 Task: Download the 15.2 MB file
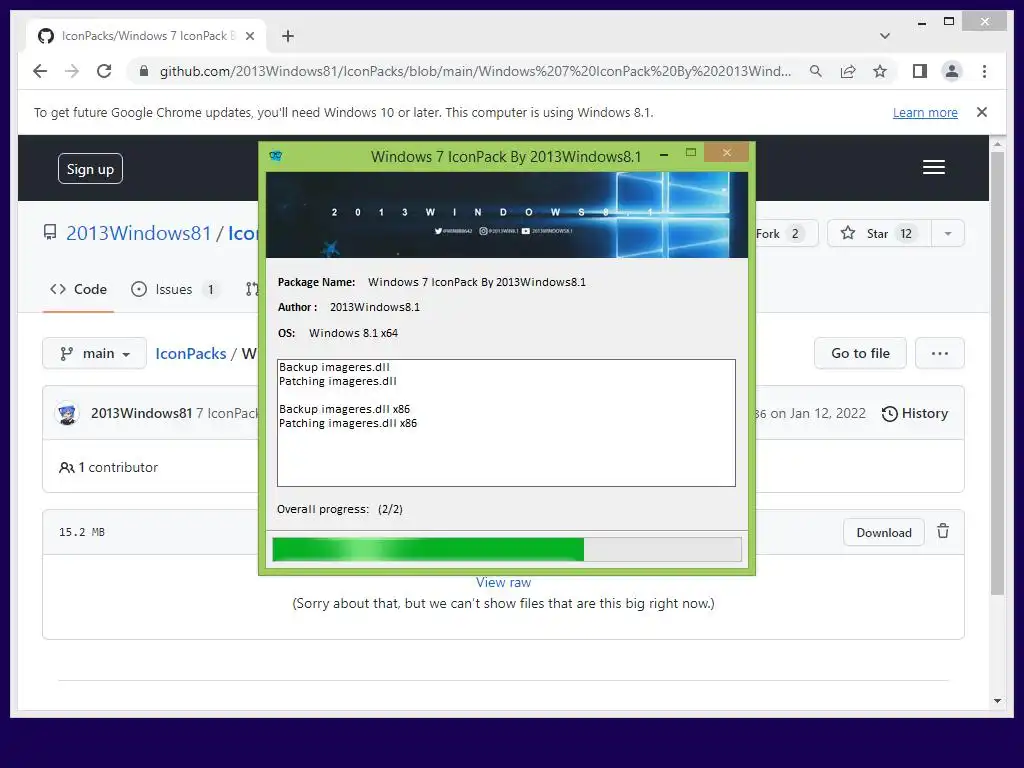click(x=884, y=532)
